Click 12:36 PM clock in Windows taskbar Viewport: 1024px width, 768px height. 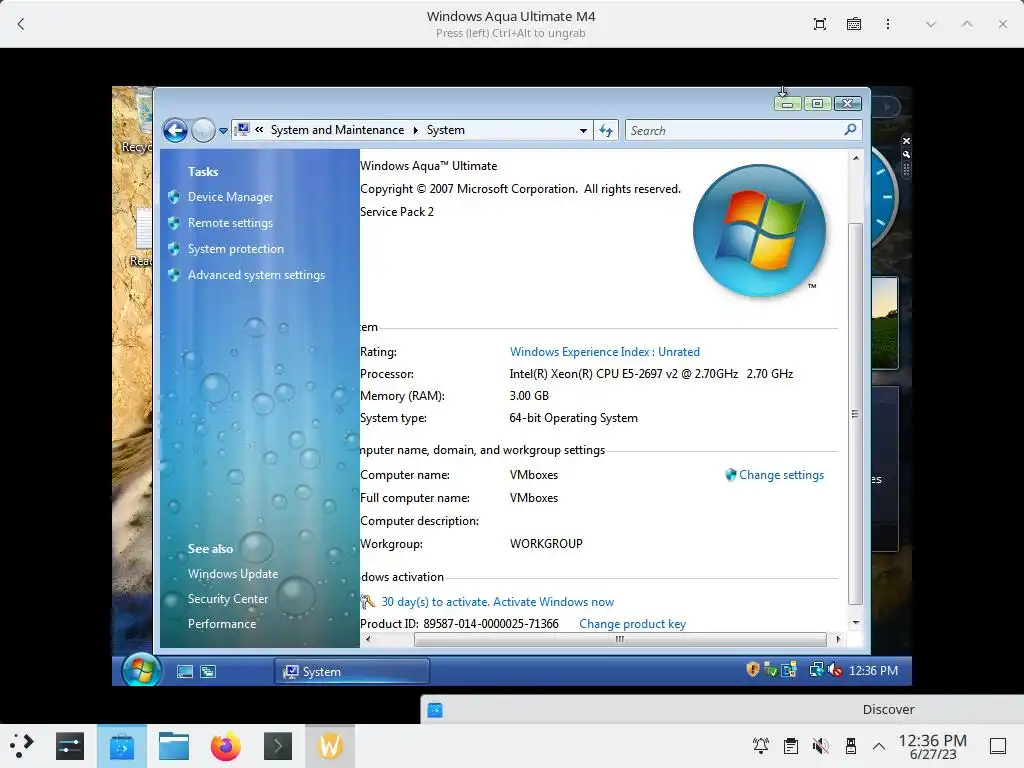point(873,671)
